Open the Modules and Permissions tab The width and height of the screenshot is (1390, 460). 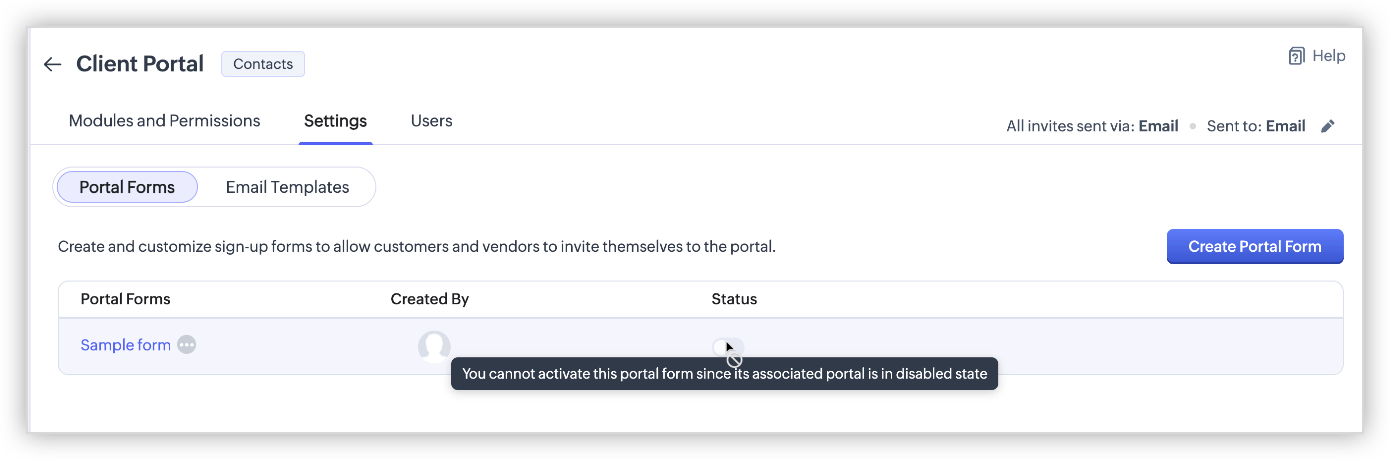pyautogui.click(x=164, y=121)
